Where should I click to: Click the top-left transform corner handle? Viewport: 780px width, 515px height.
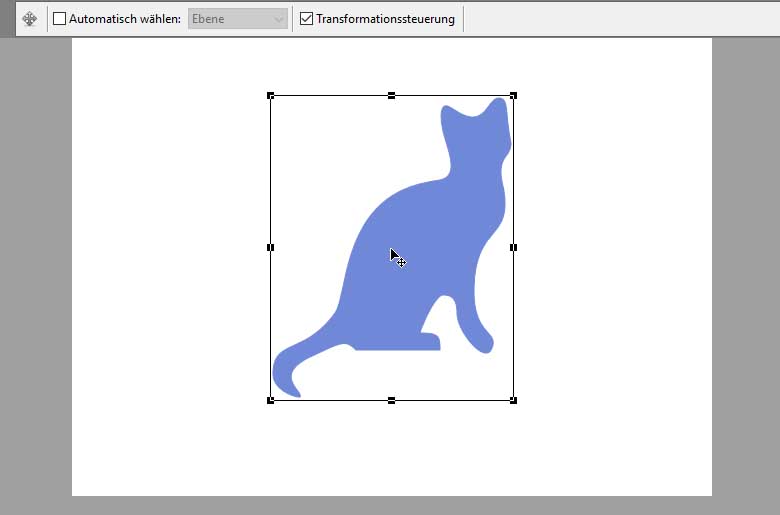coord(271,96)
